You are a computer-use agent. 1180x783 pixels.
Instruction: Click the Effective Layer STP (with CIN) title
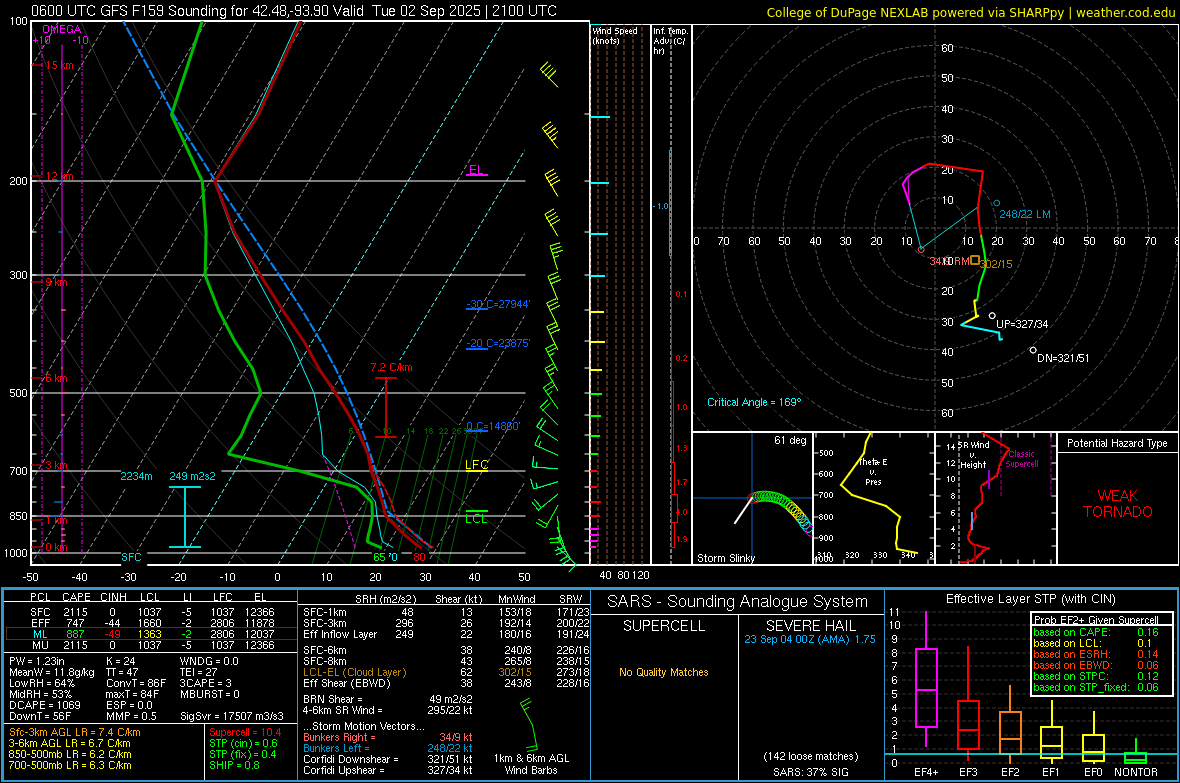(1030, 599)
